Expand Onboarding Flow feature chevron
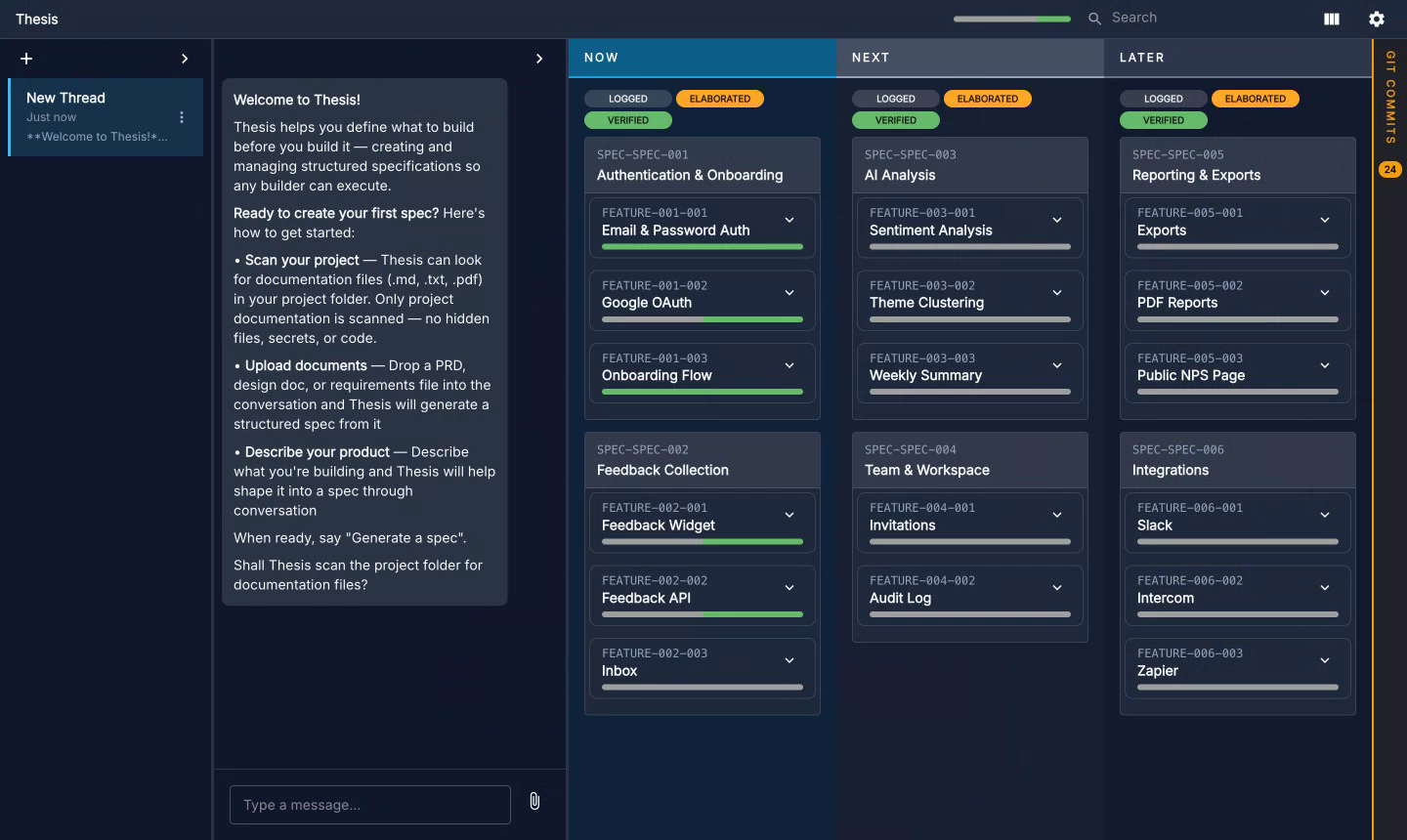Viewport: 1407px width, 840px height. tap(789, 365)
